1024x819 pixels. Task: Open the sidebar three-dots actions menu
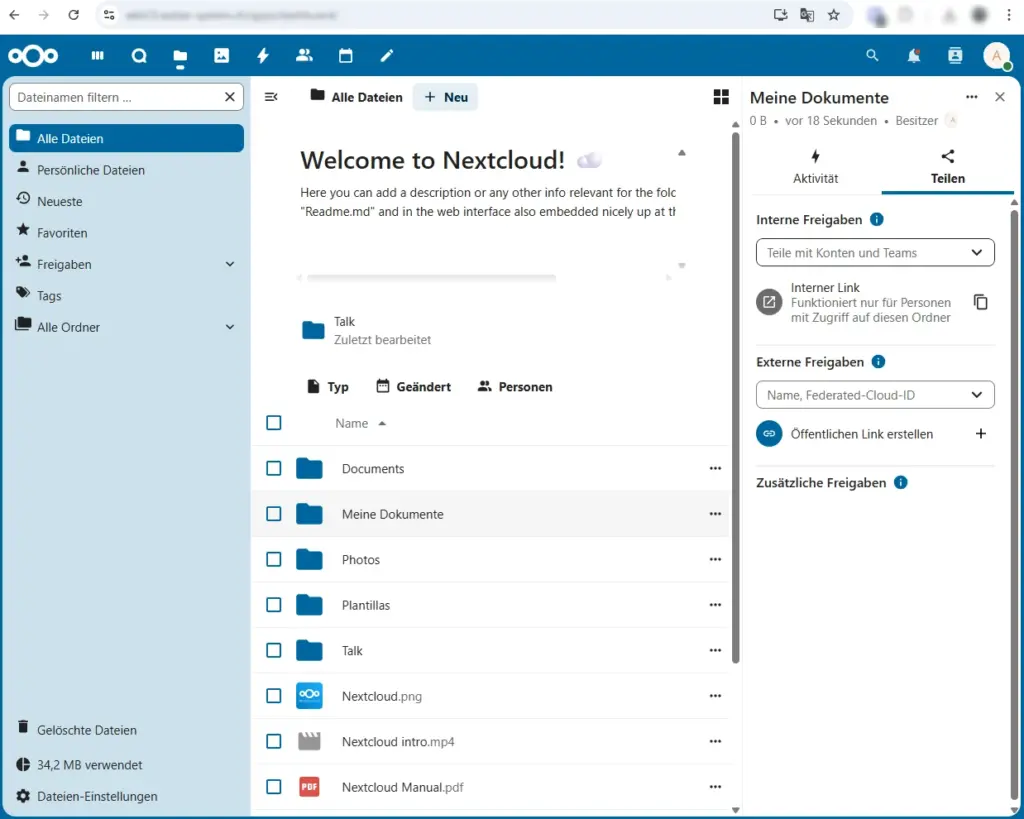(x=972, y=97)
